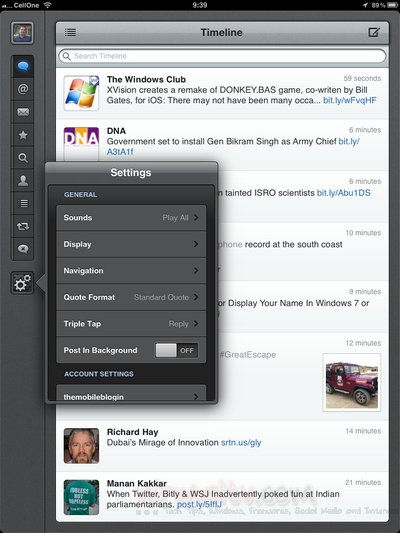Expand Triple Tap chevron arrow

point(196,324)
